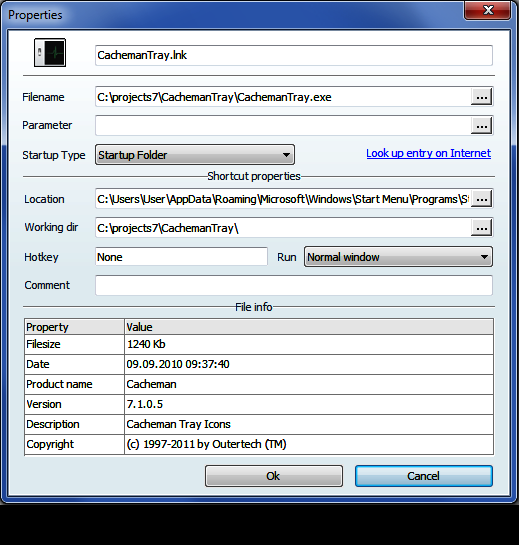Open the Run Normal window dropdown
The height and width of the screenshot is (545, 519).
398,257
